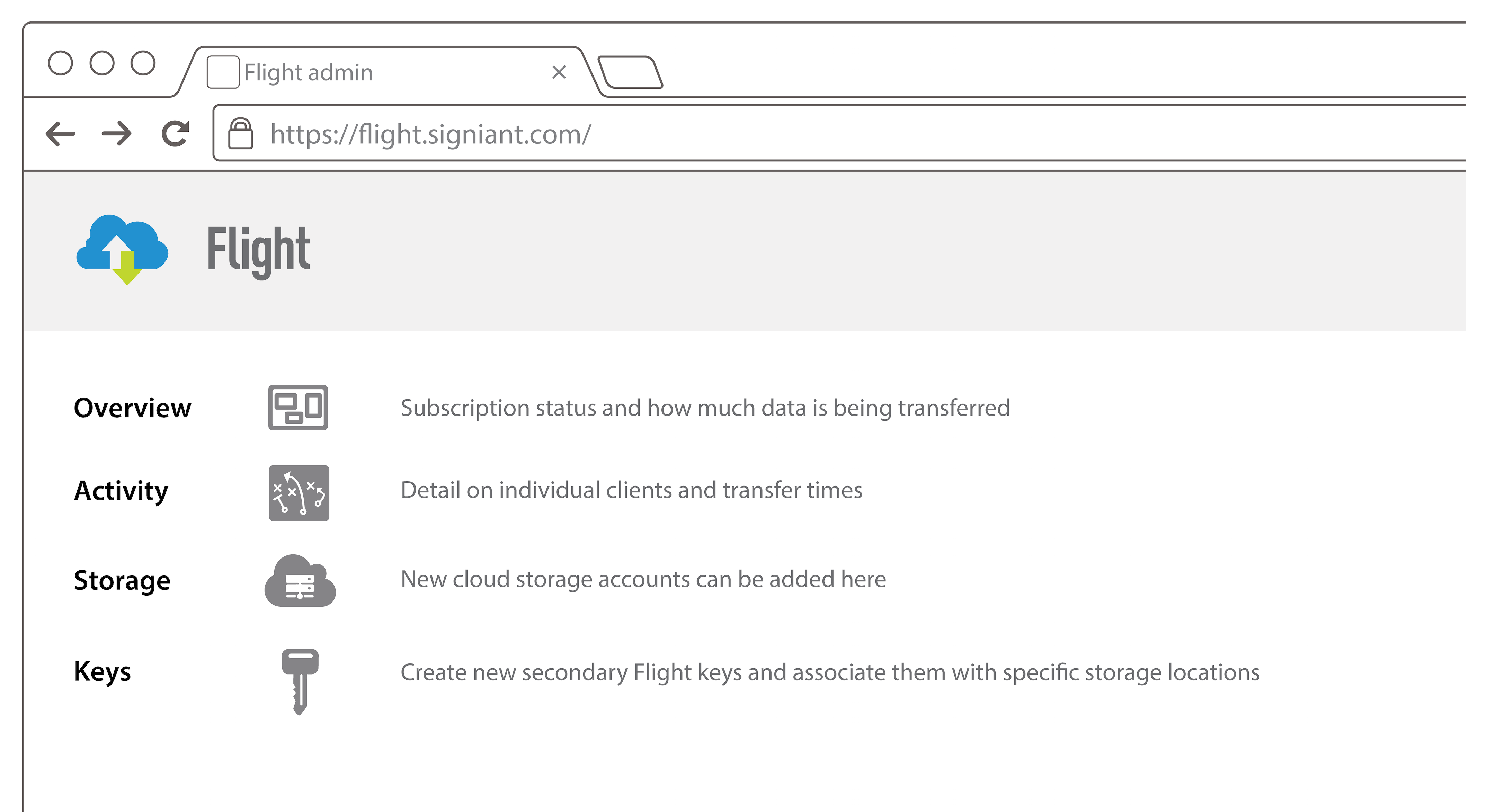Screen dimensions: 1487x812
Task: Navigate to the Keys section
Action: tap(103, 672)
